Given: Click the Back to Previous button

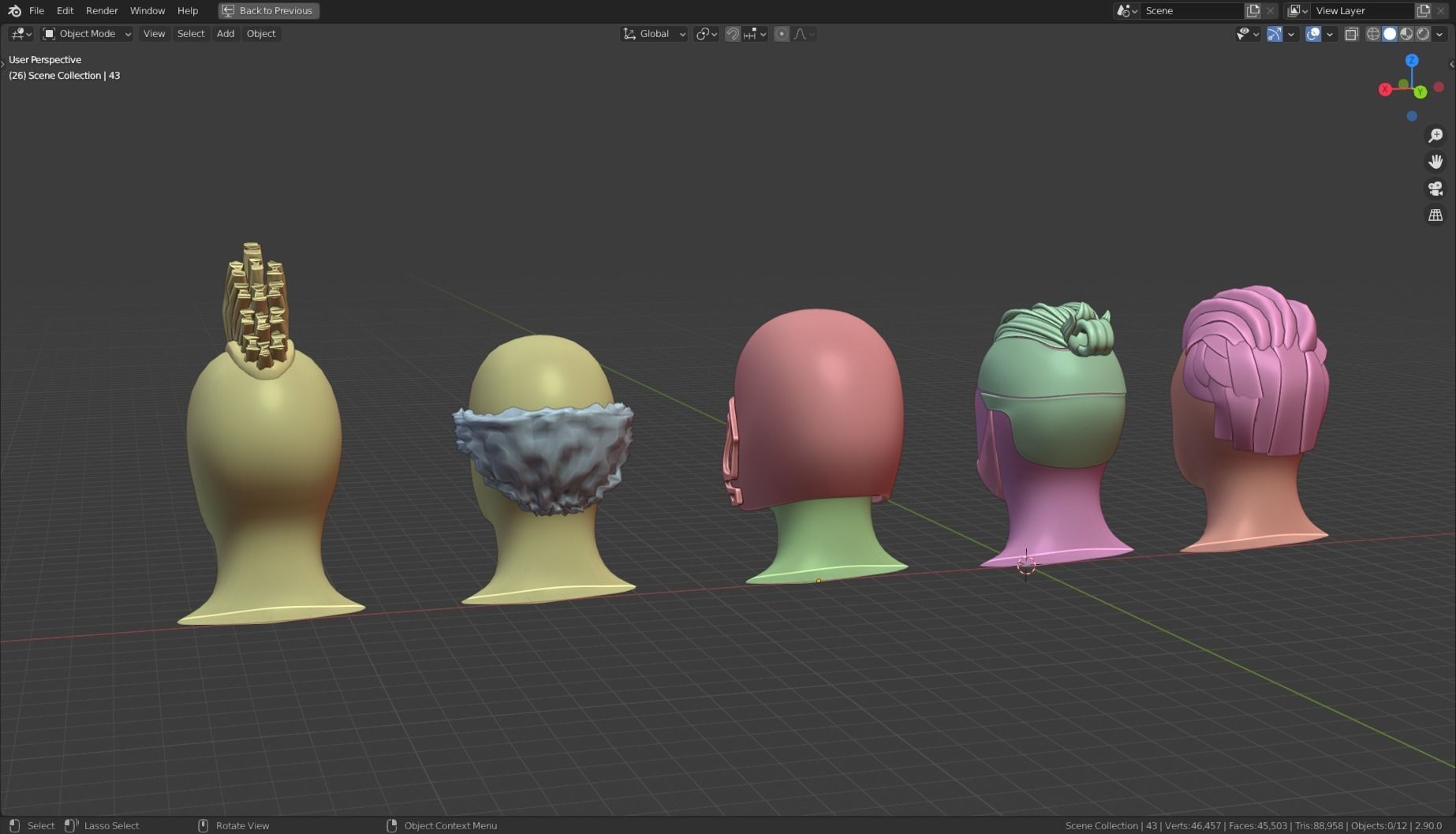Looking at the screenshot, I should point(269,11).
